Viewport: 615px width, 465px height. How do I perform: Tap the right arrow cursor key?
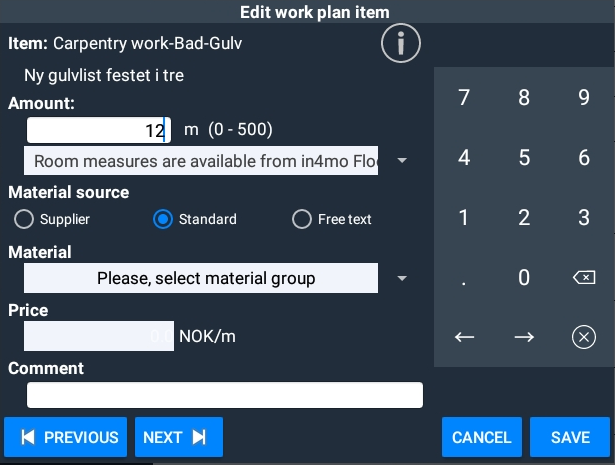point(524,337)
